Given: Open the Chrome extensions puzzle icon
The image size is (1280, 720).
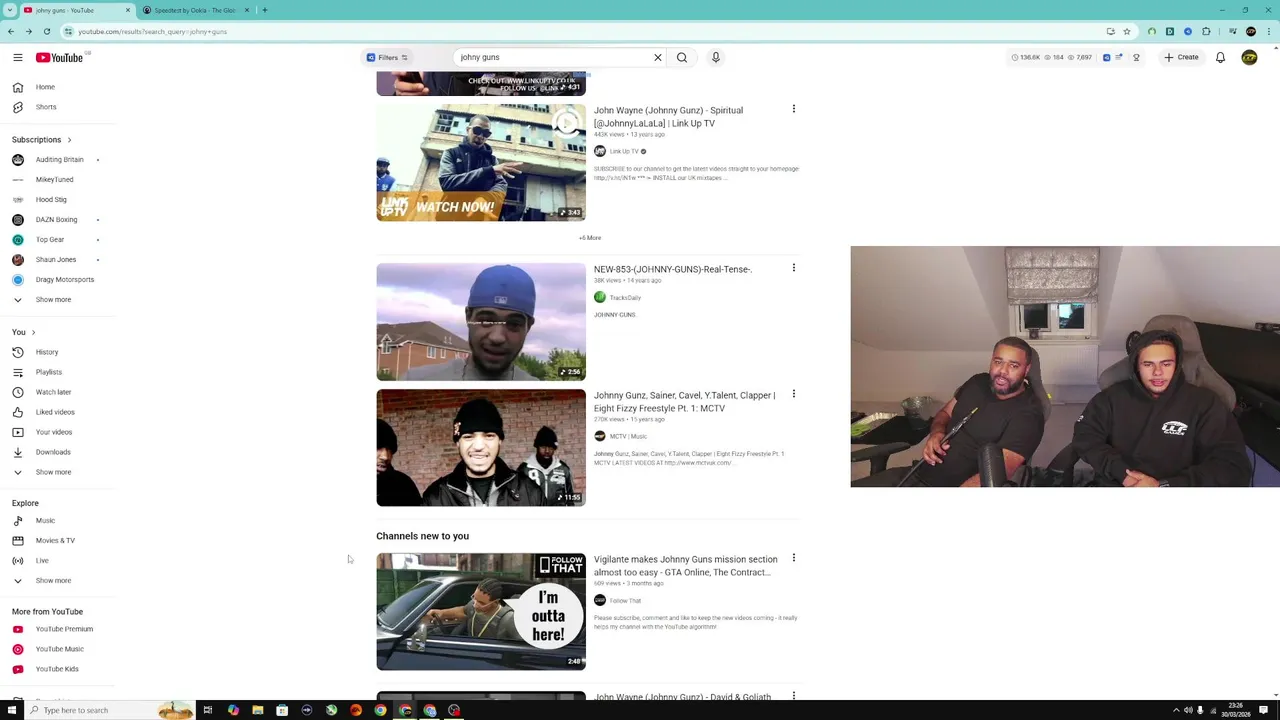Looking at the screenshot, I should tap(1206, 31).
